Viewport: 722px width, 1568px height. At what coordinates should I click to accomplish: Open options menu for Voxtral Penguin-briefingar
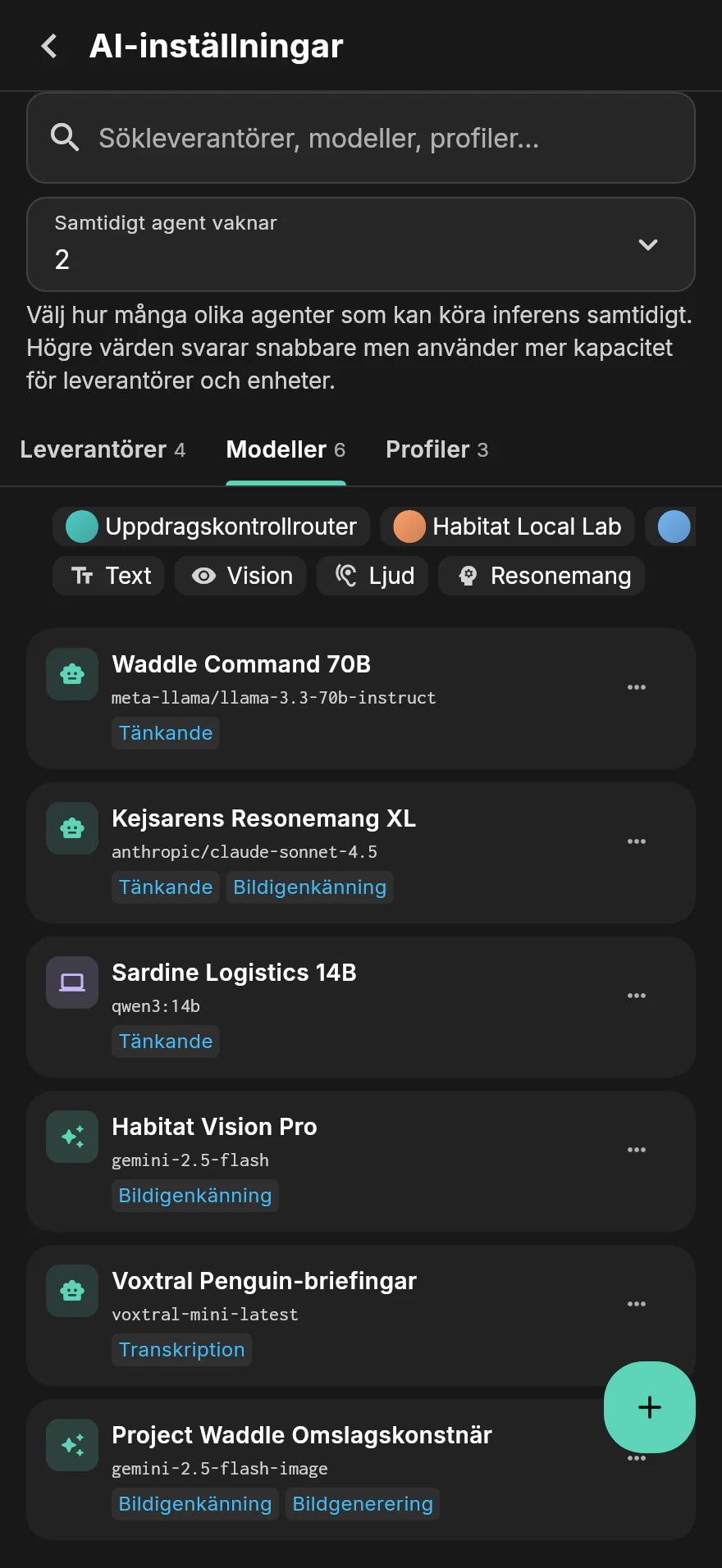coord(637,1304)
